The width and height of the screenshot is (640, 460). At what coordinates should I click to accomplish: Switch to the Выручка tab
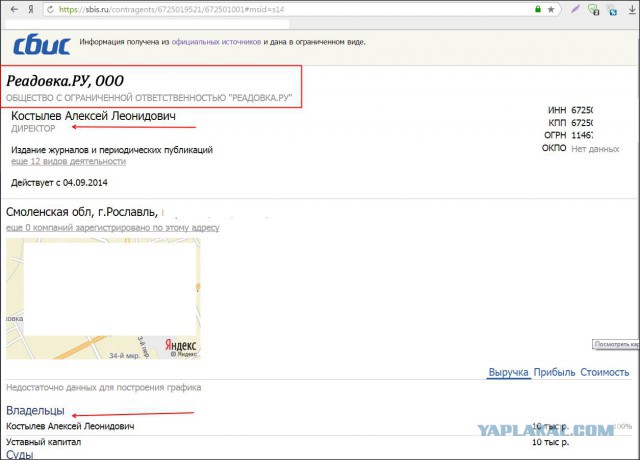point(509,372)
